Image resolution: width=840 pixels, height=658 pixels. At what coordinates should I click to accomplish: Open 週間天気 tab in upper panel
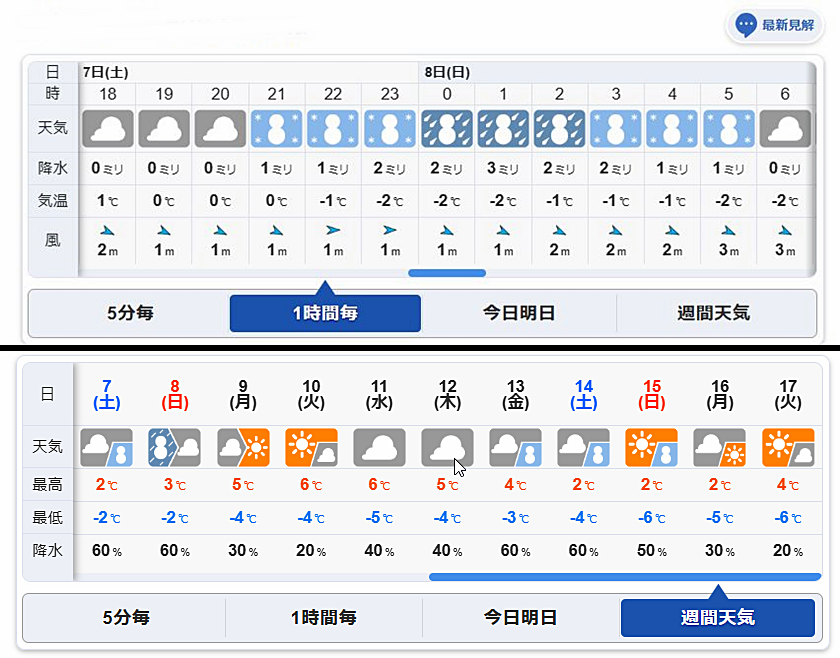(x=714, y=313)
